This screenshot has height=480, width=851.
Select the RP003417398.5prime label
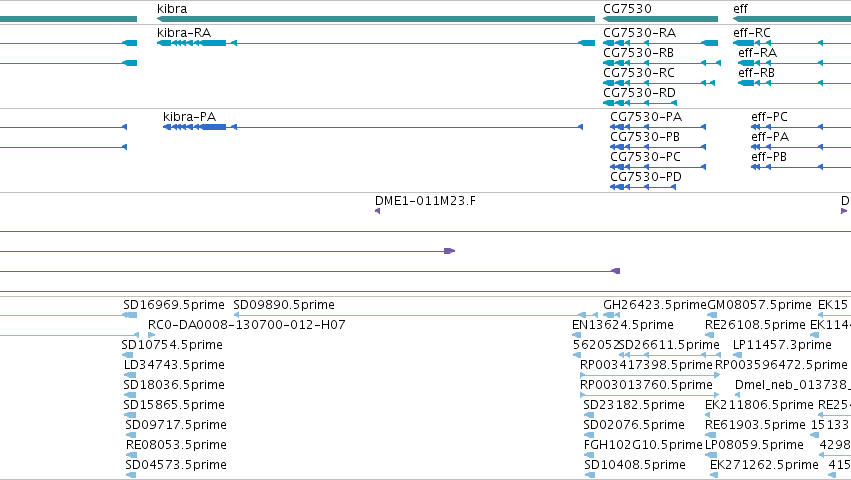tap(646, 365)
